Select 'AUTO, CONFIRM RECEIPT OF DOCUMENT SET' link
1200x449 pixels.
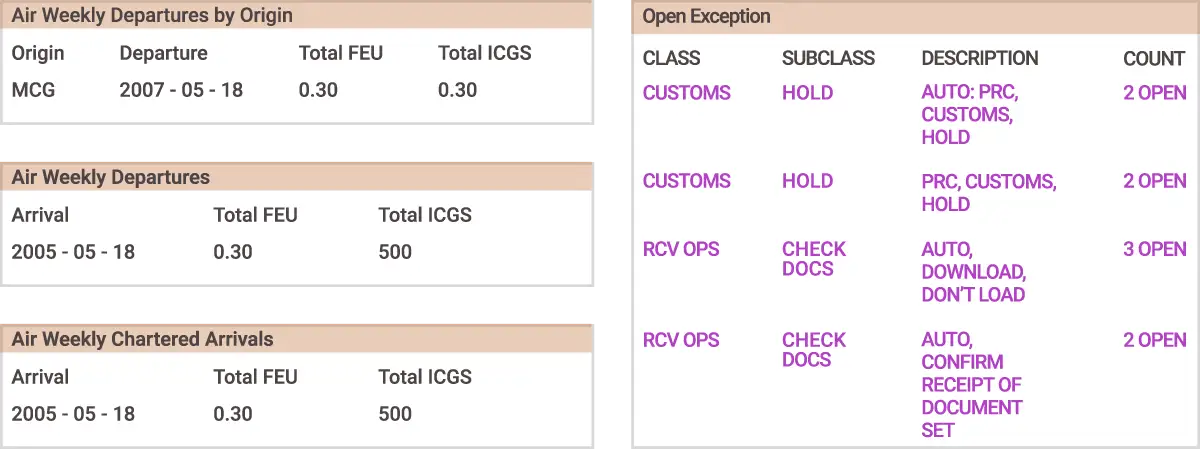971,385
